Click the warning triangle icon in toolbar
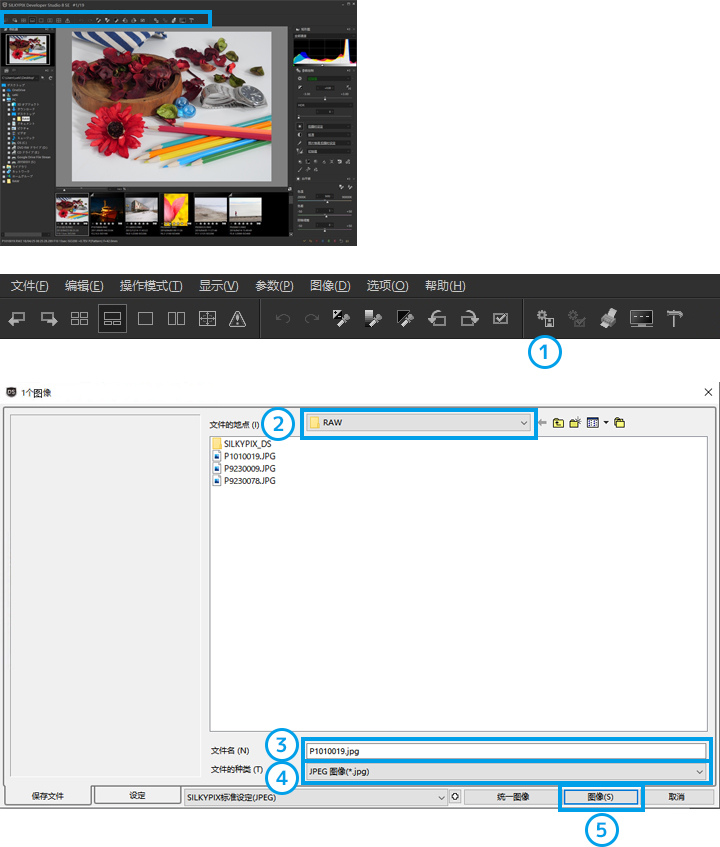720x847 pixels. [237, 319]
